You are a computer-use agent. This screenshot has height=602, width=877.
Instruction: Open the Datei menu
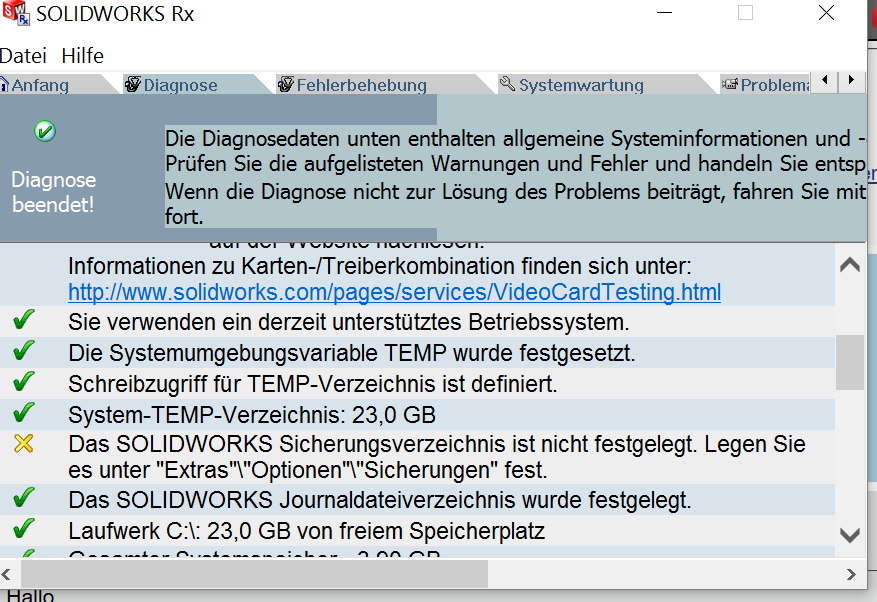23,56
